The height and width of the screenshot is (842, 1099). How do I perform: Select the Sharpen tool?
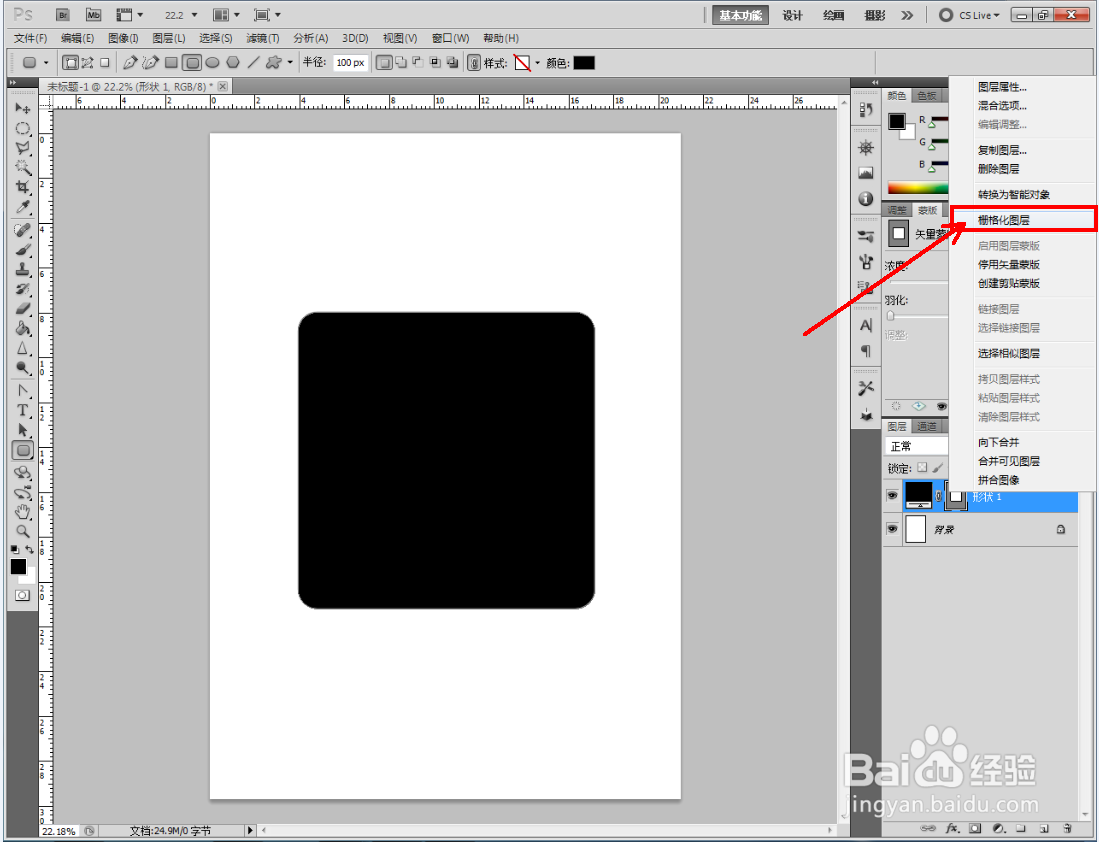pyautogui.click(x=22, y=348)
